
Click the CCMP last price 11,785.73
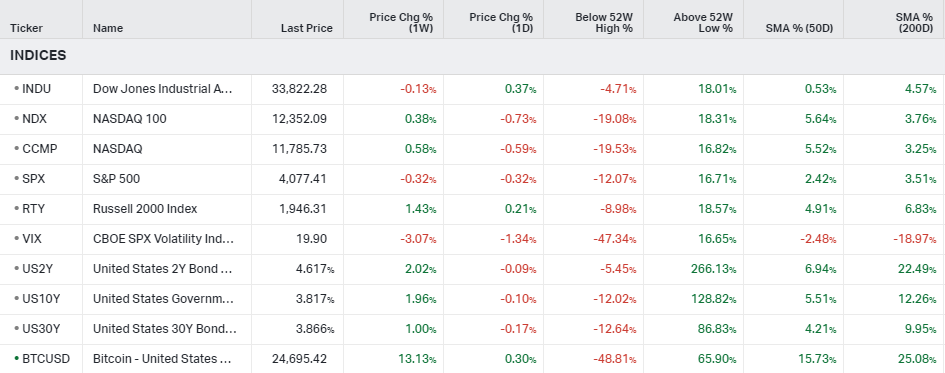(x=300, y=149)
